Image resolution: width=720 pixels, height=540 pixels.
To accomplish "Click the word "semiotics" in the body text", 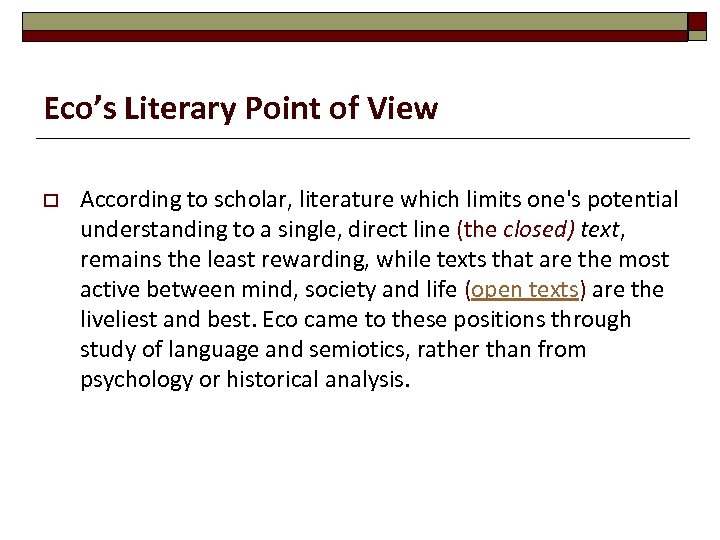I will [x=324, y=350].
